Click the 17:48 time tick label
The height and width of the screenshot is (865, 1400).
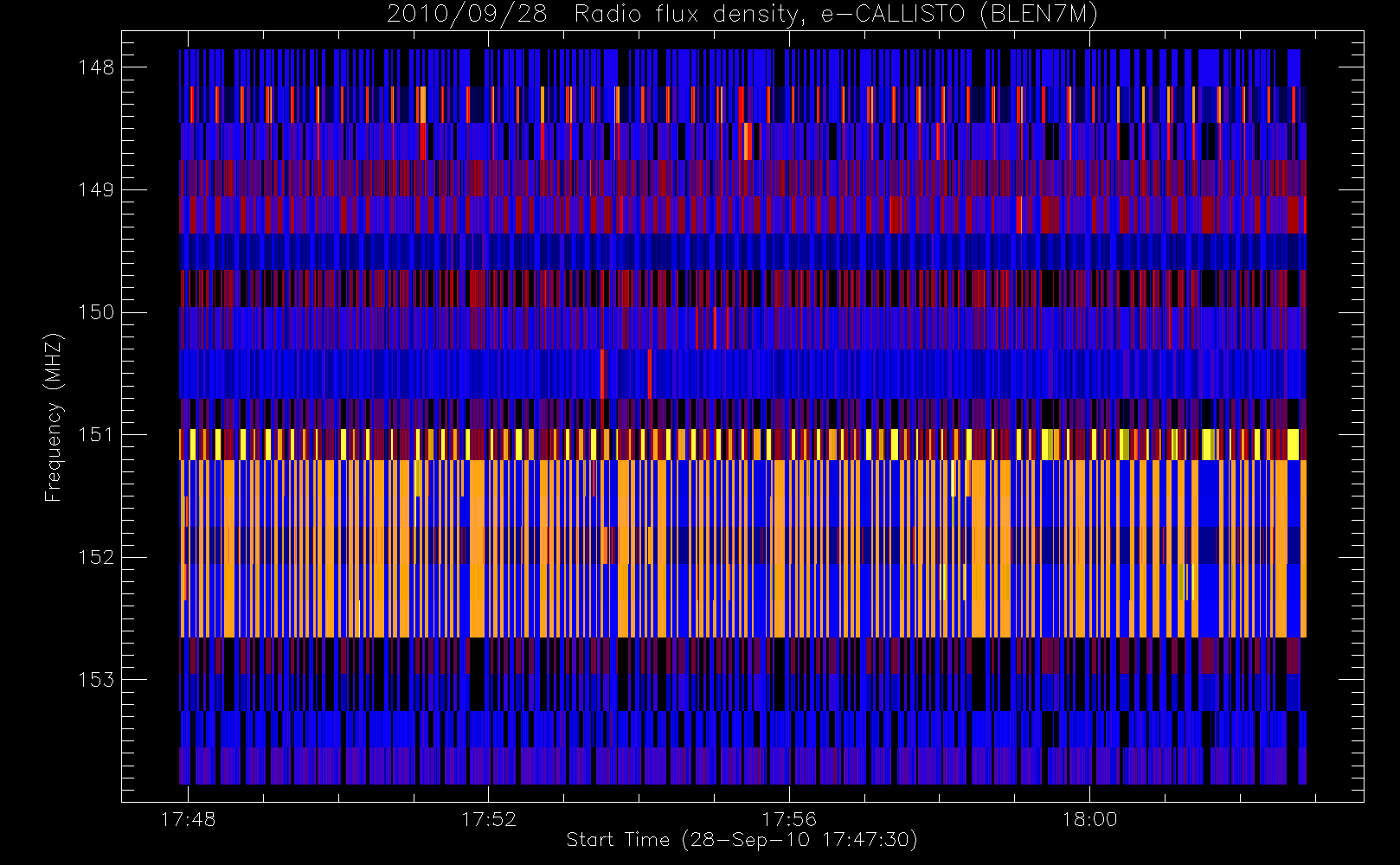click(188, 819)
